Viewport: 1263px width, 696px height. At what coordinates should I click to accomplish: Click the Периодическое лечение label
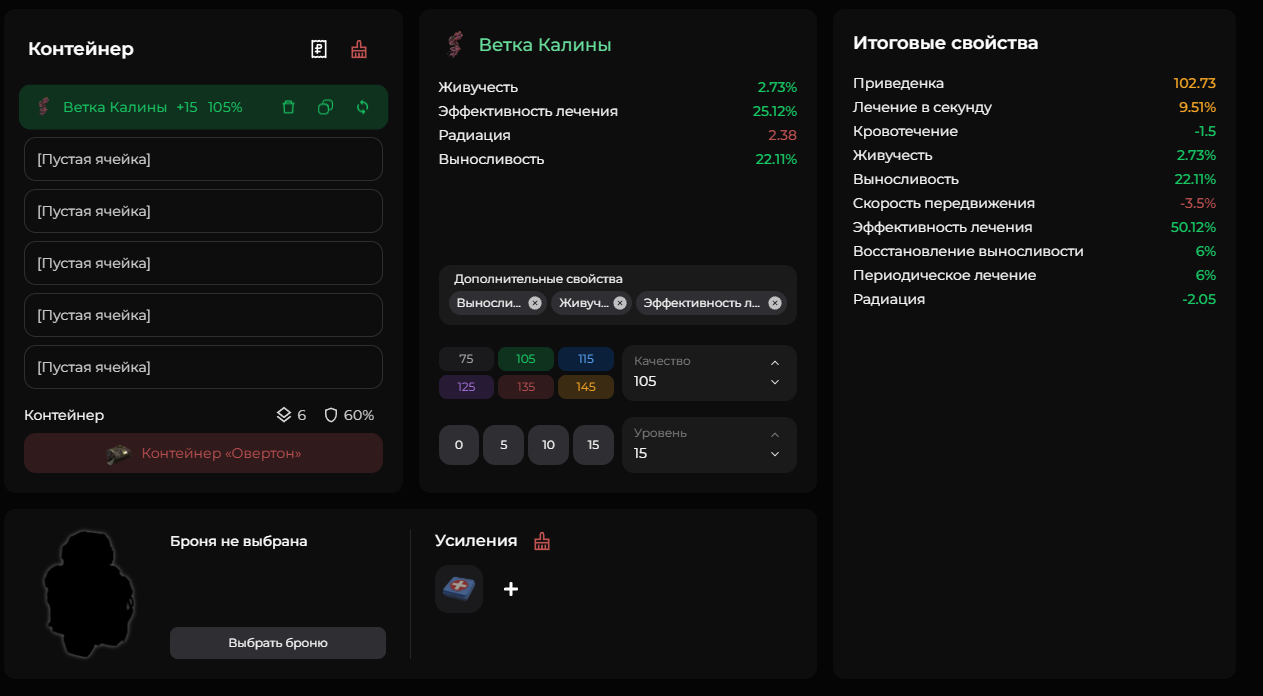click(x=944, y=275)
